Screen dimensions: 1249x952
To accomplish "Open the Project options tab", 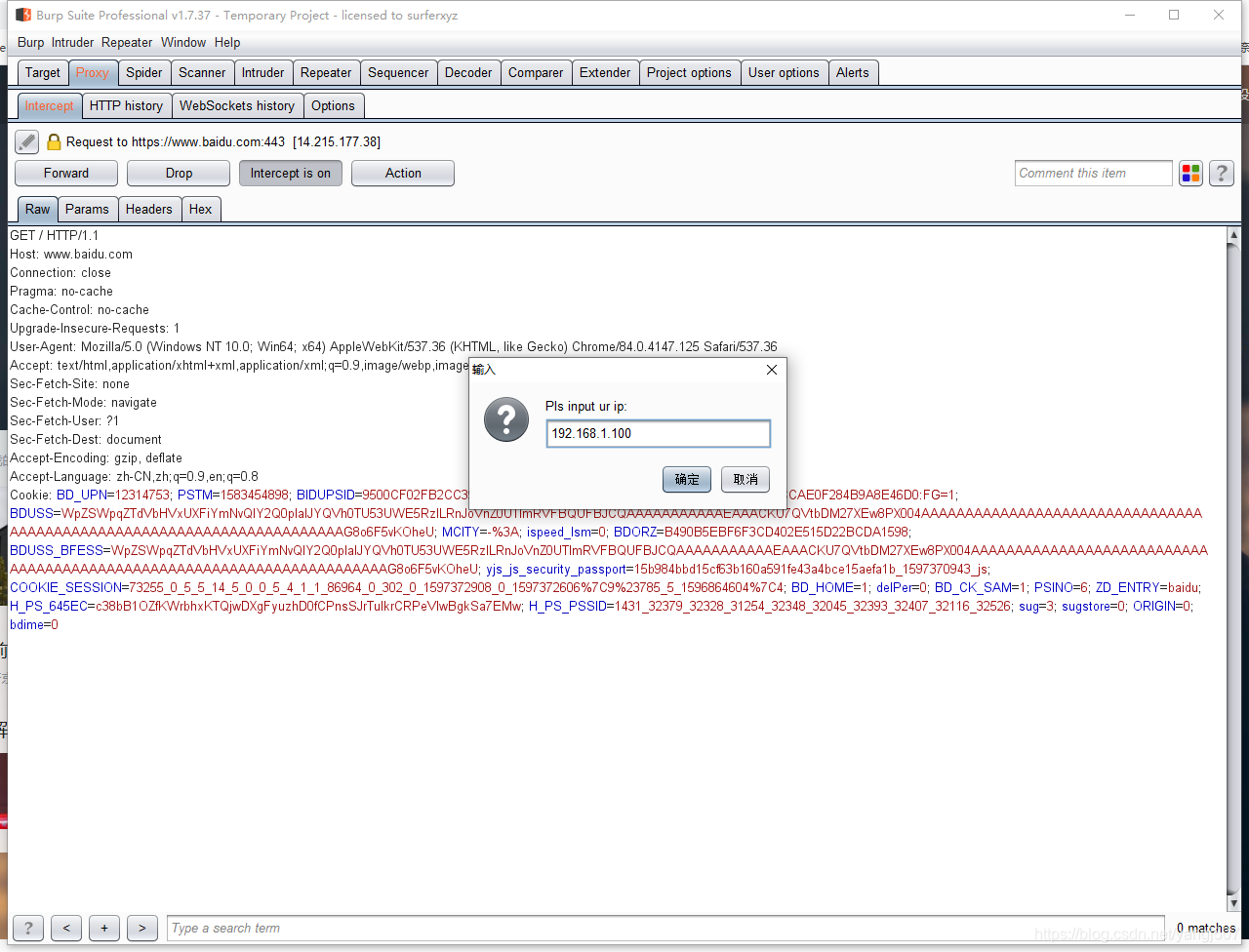I will click(x=689, y=73).
